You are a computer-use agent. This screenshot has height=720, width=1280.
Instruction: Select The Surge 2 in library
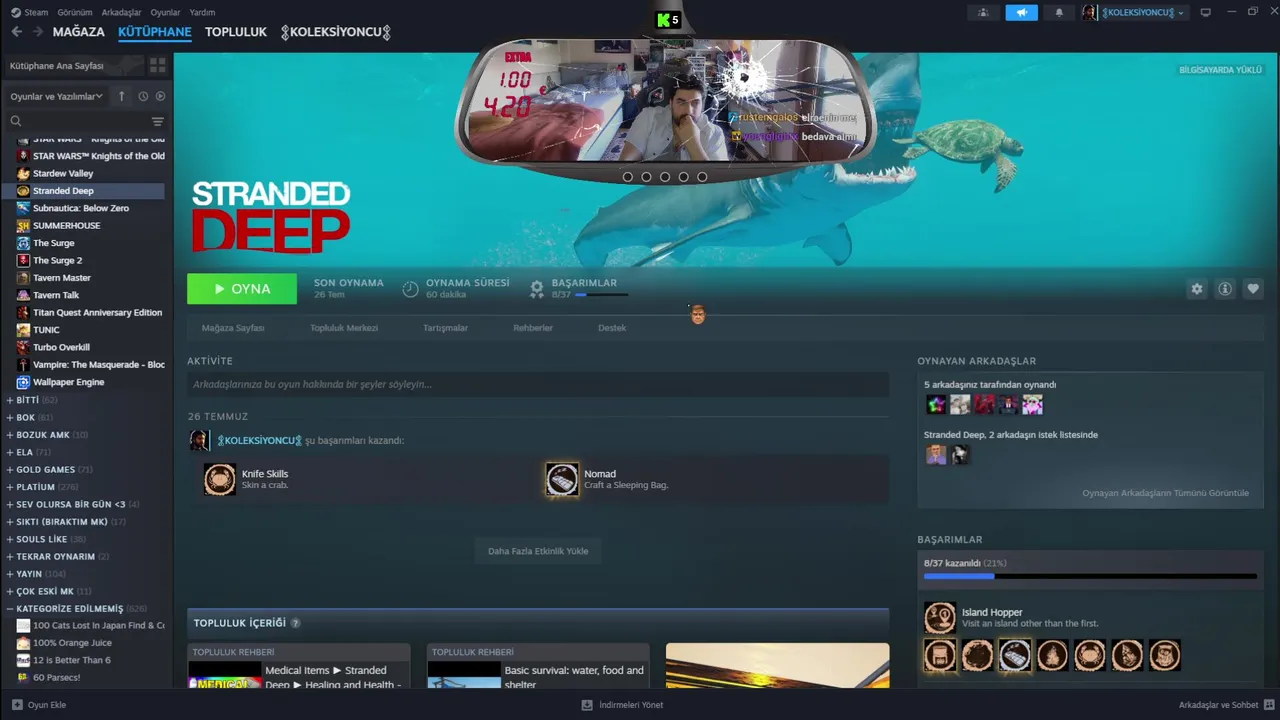coord(58,260)
